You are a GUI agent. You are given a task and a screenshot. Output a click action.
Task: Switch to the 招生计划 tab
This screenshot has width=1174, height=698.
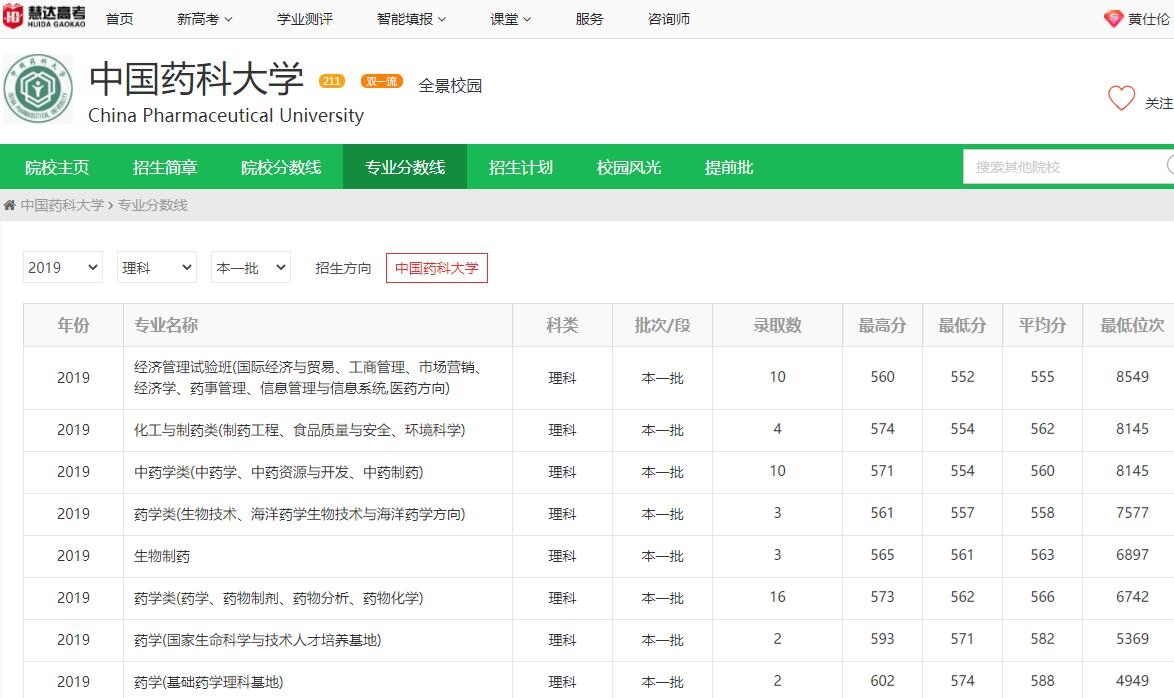point(520,167)
